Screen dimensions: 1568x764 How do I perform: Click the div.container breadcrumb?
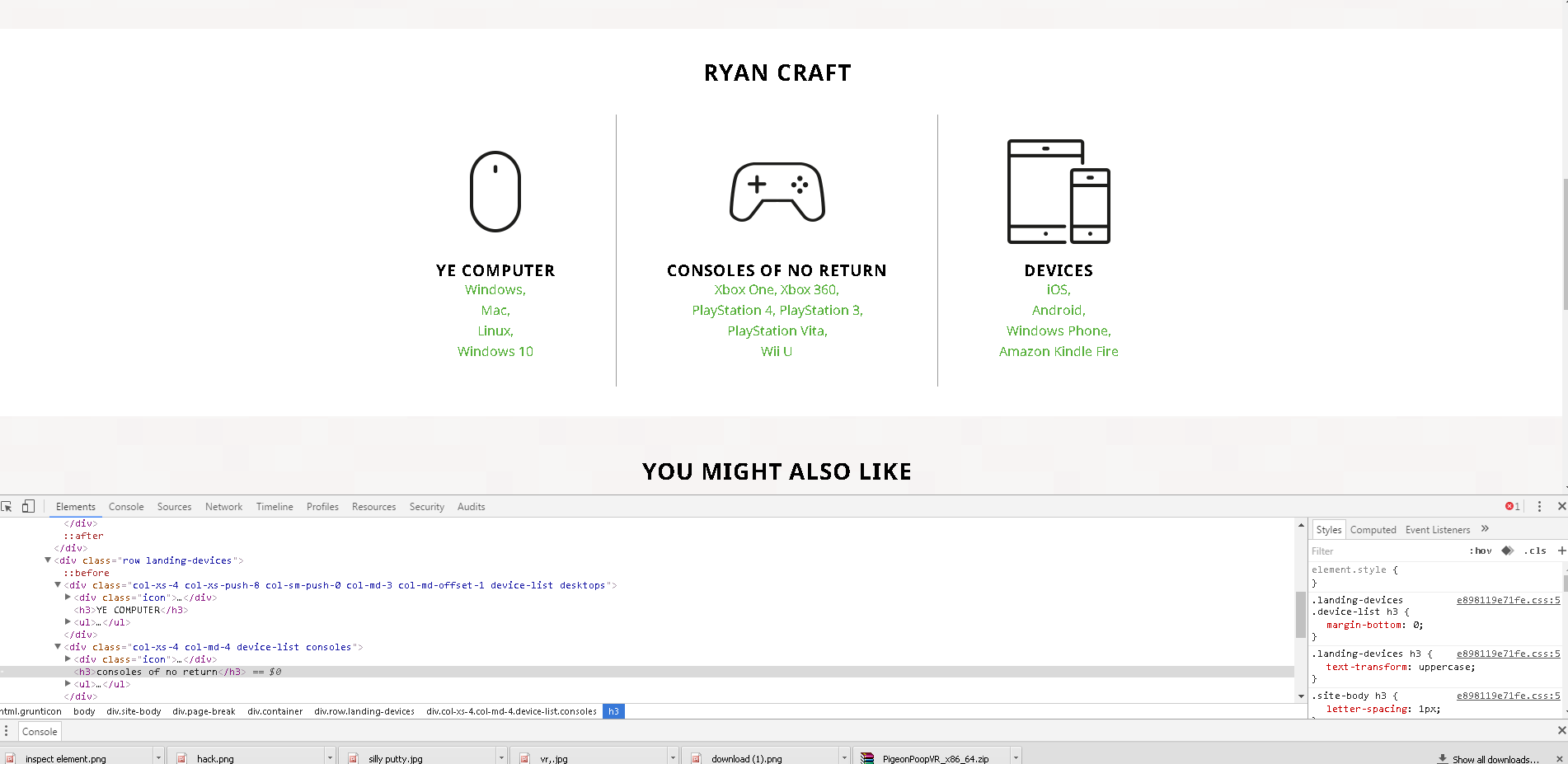(275, 711)
